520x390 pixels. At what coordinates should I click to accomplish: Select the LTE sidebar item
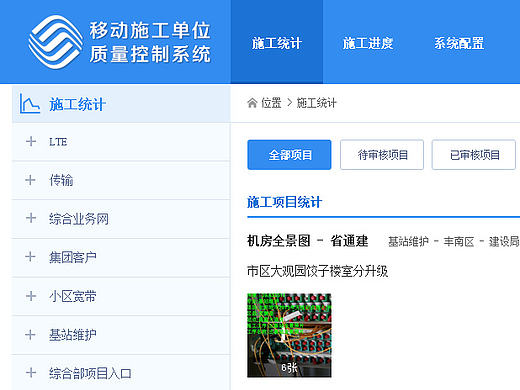pos(121,142)
